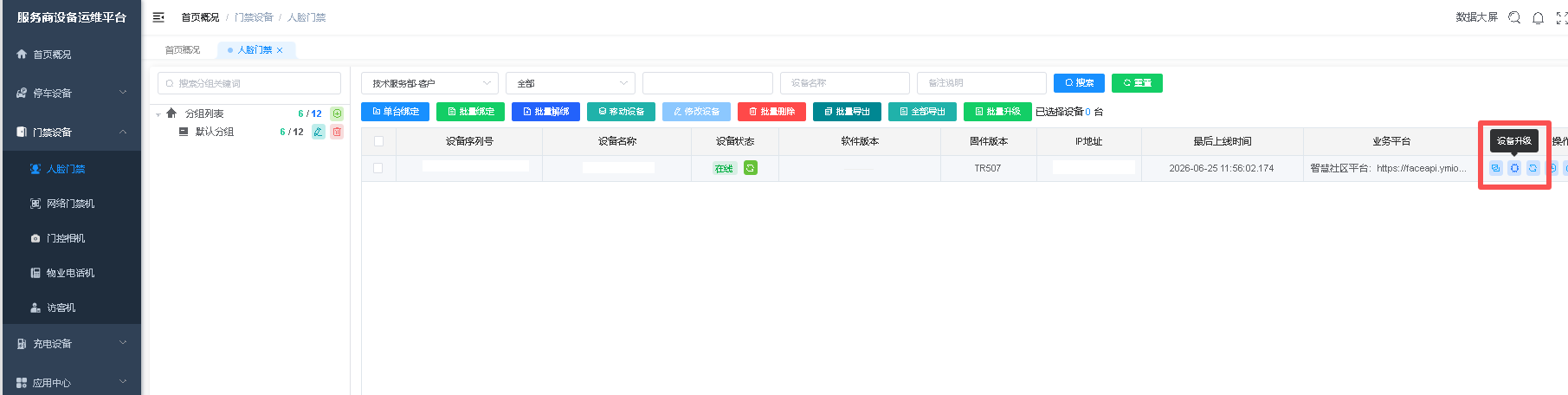Click 单台绑定 button

click(x=395, y=112)
